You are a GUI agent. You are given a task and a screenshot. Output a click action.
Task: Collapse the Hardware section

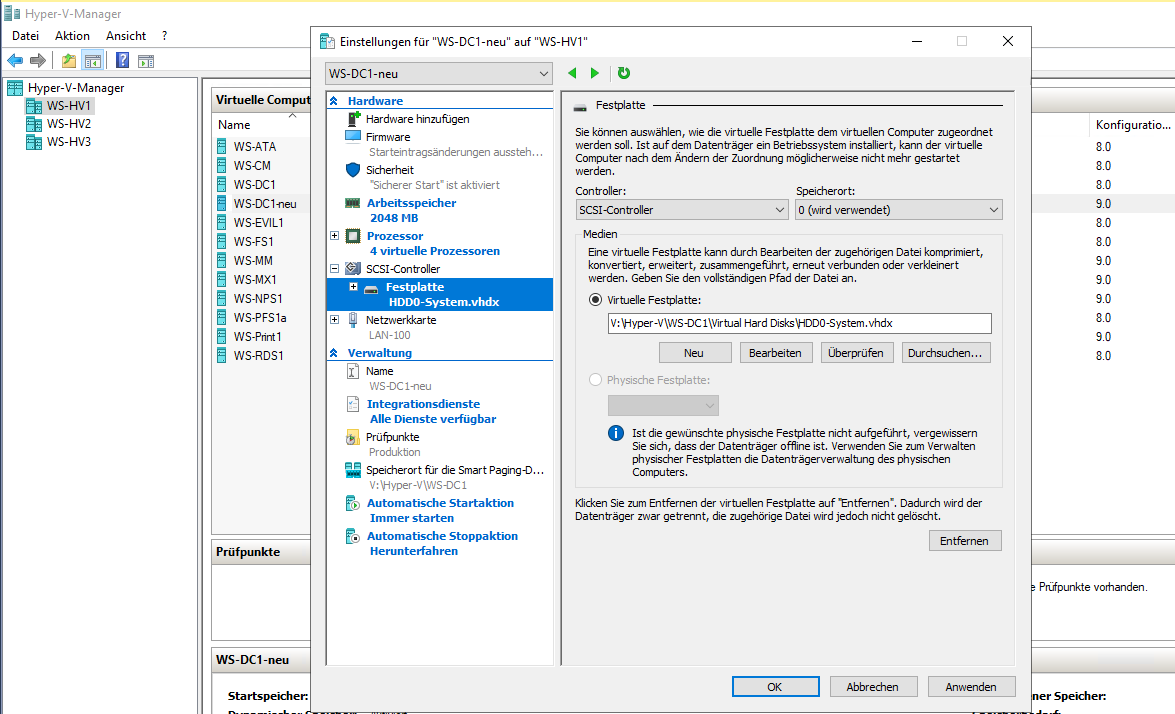coord(334,100)
